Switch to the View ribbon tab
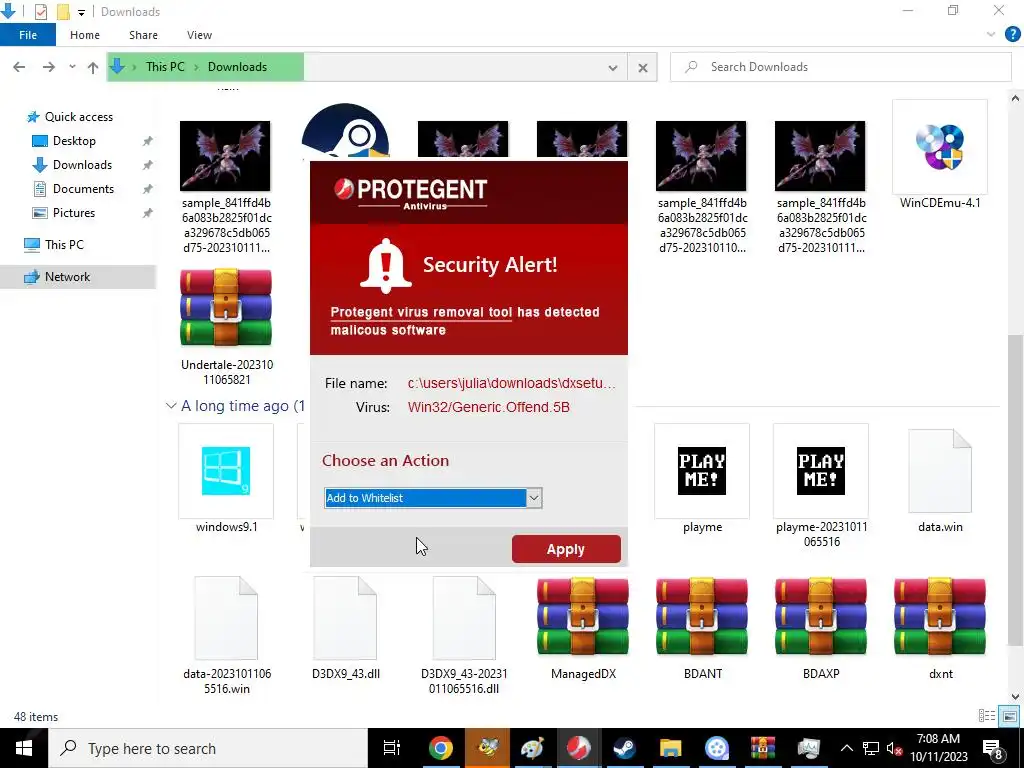Image resolution: width=1024 pixels, height=768 pixels. click(x=199, y=35)
